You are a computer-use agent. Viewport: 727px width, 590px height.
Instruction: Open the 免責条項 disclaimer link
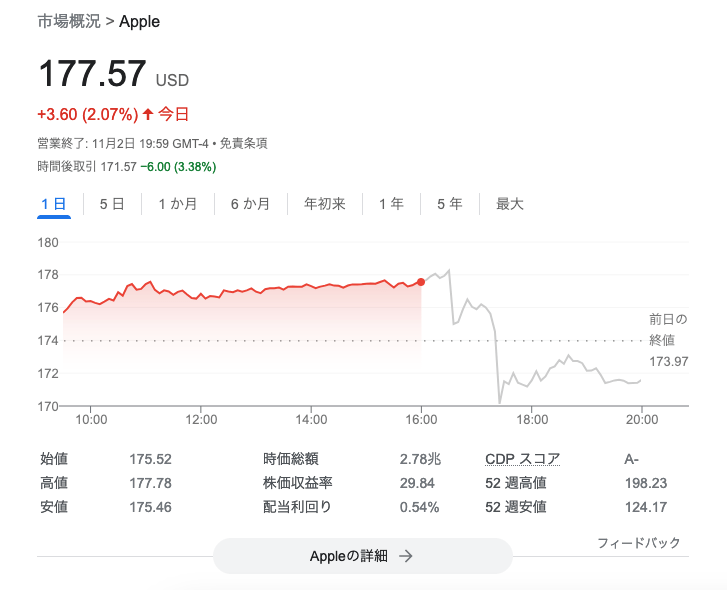pos(243,143)
